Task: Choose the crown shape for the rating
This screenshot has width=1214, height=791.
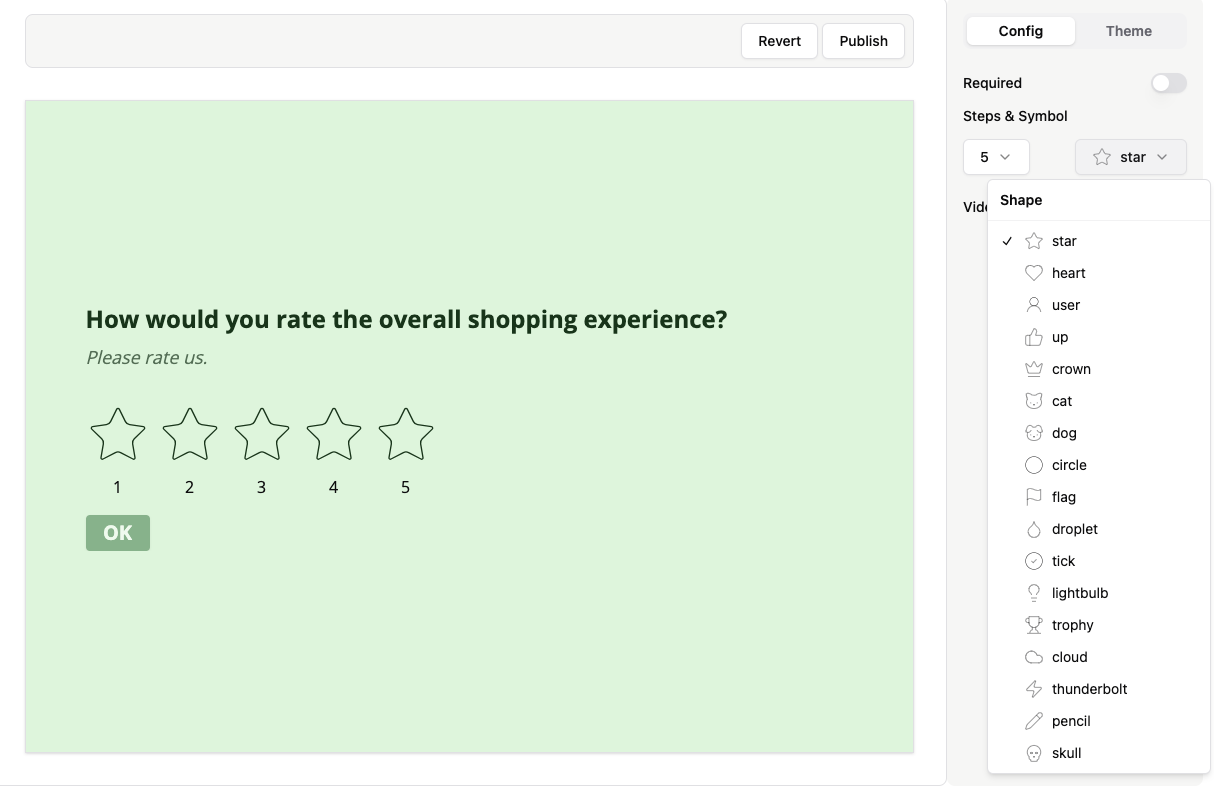Action: click(1071, 369)
